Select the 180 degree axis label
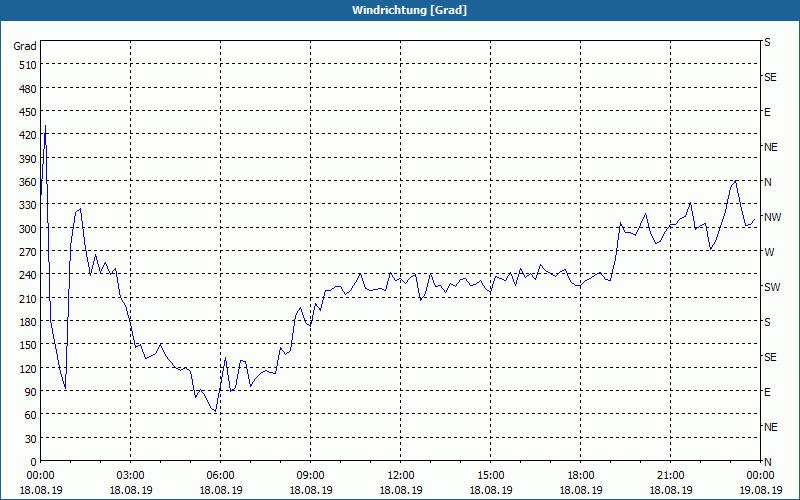This screenshot has height=500, width=800. click(28, 322)
